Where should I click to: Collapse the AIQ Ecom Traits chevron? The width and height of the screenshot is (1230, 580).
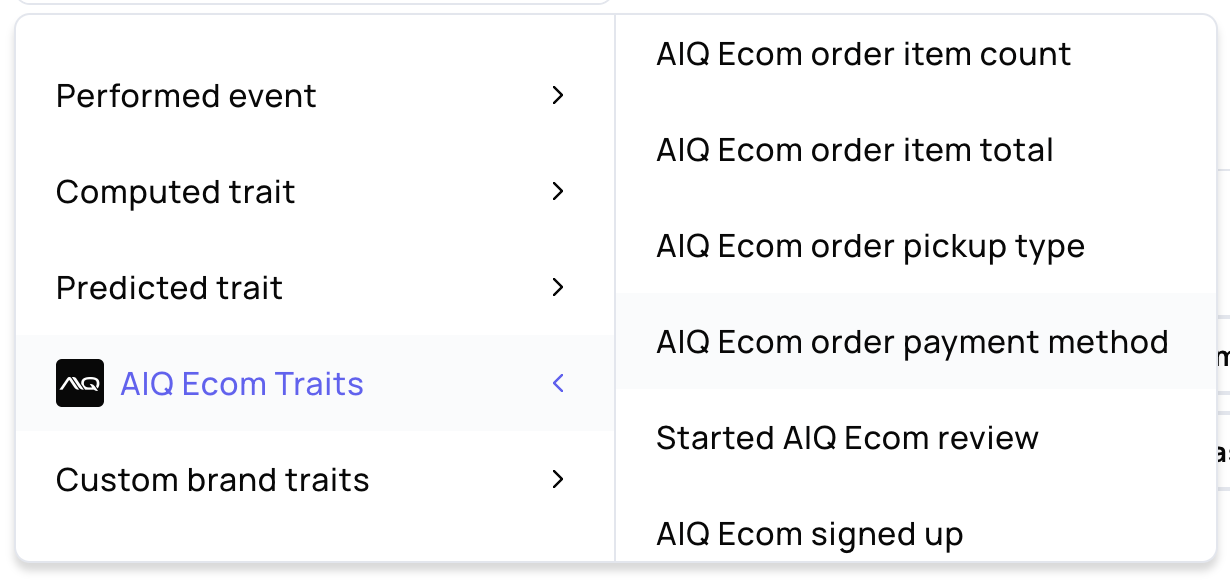pyautogui.click(x=558, y=383)
